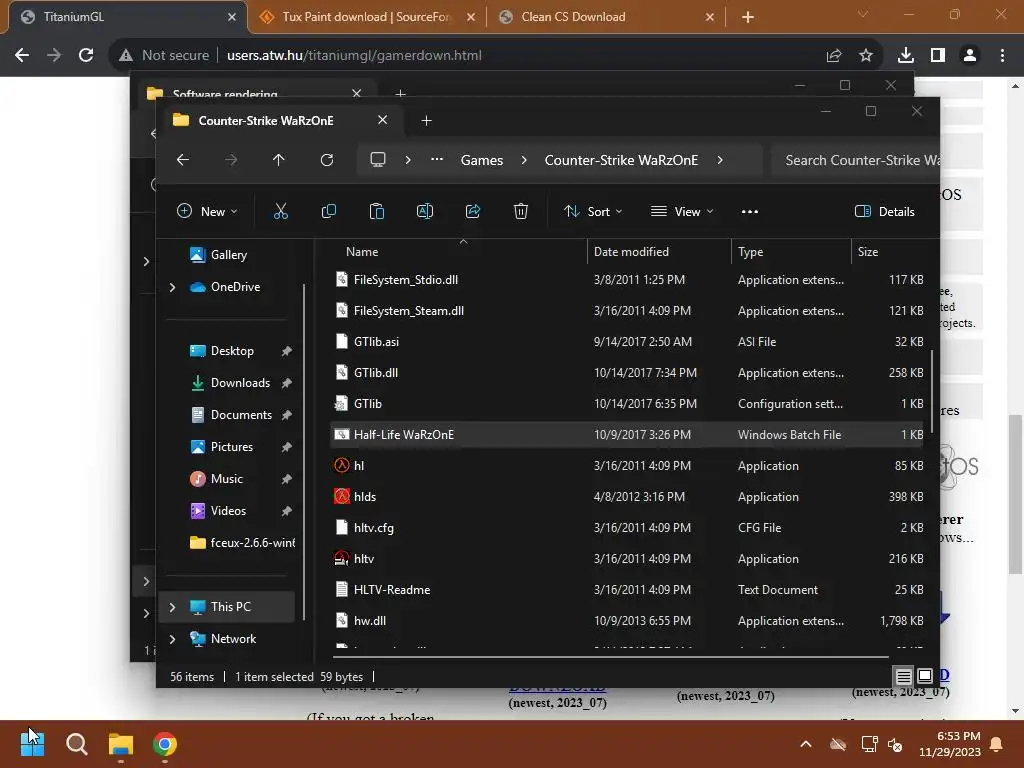Select Gallery in the navigation pane
Screen dimensions: 1024x768
[x=228, y=255]
